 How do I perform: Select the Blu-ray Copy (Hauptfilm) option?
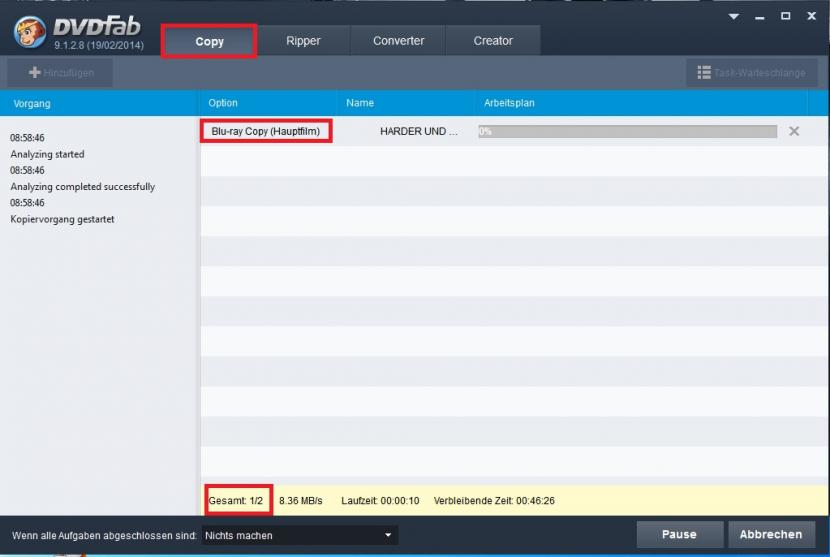pos(265,131)
